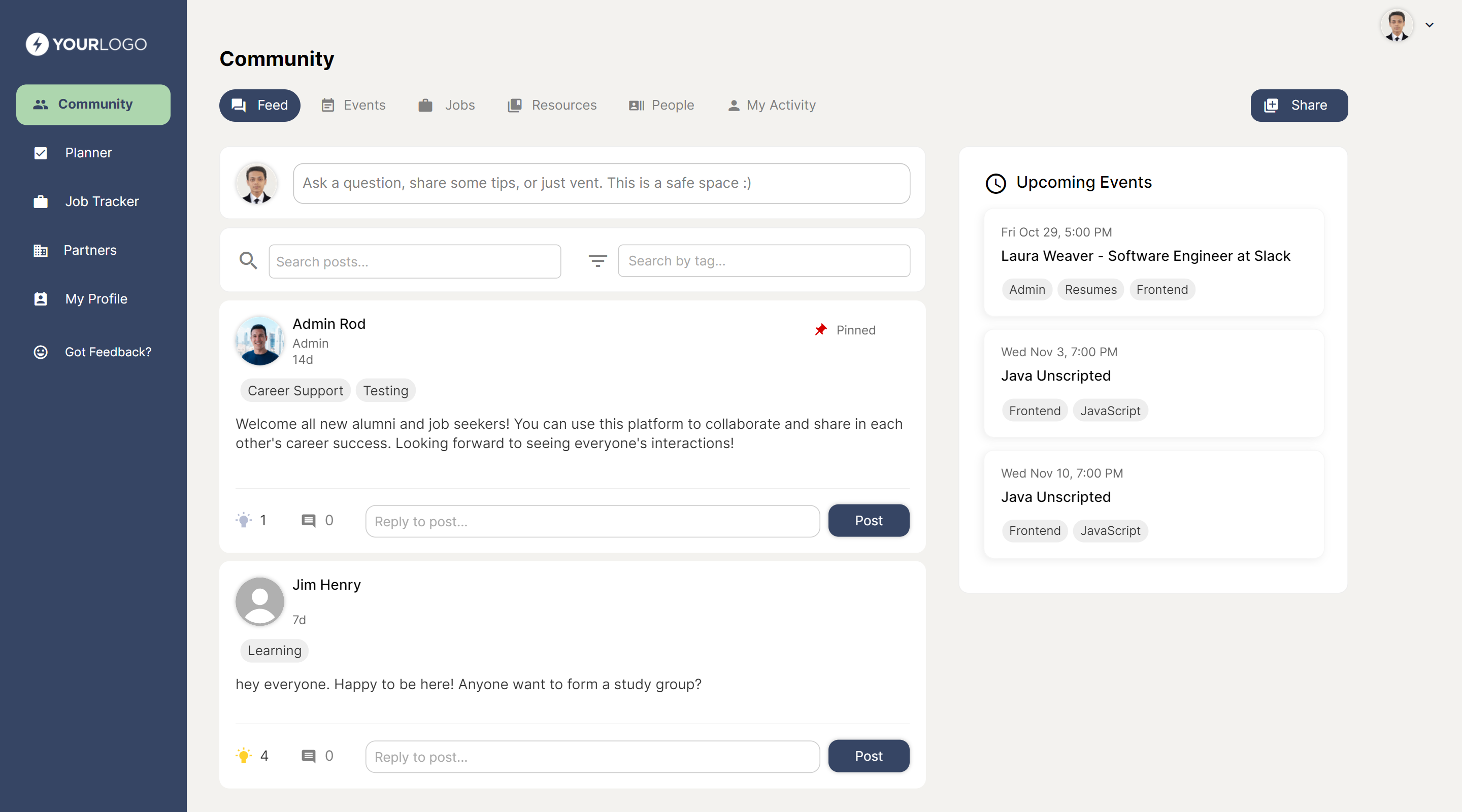Click Admin Rod's profile photo

260,341
